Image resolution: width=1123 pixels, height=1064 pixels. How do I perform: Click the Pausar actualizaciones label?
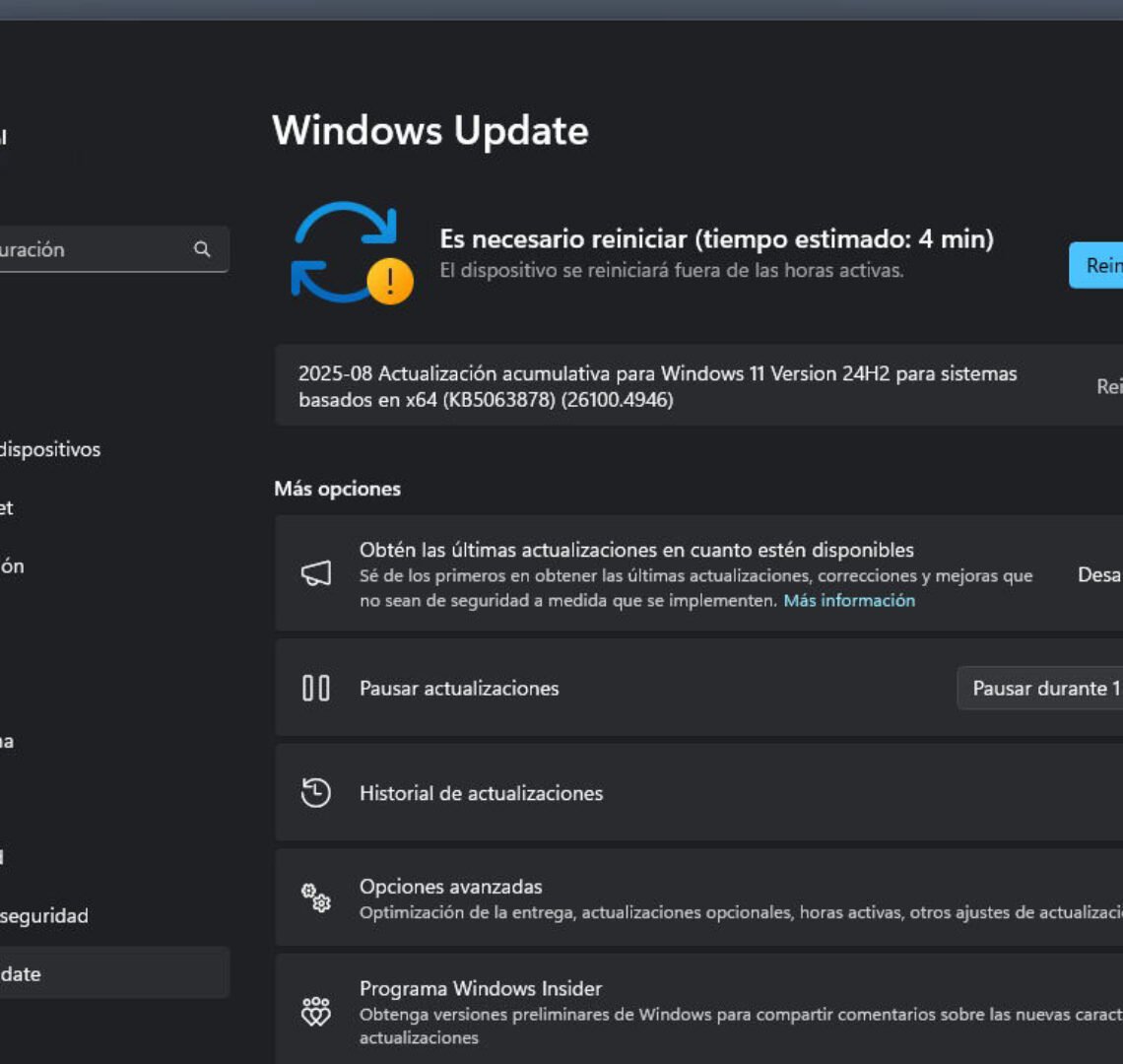(x=459, y=688)
